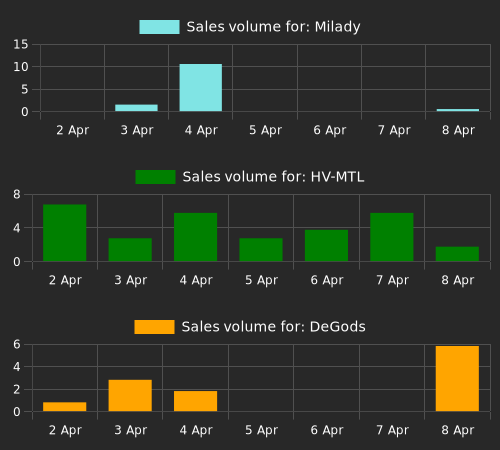
Task: Select the HV-MTL bar for 6 Apr
Action: (x=326, y=246)
